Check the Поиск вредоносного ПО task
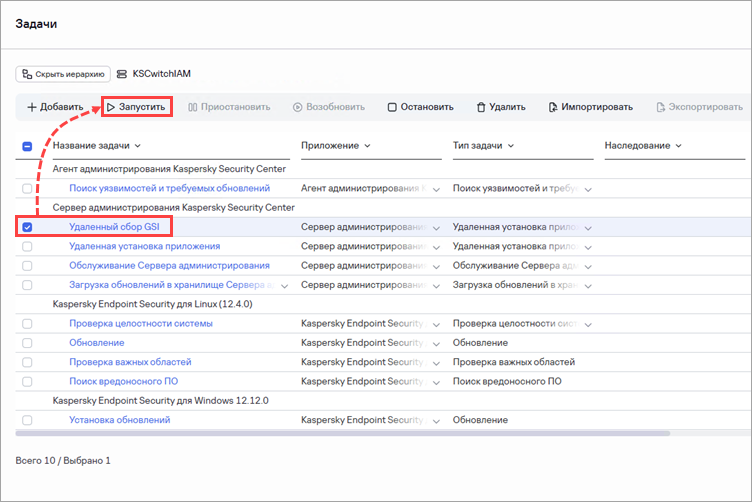The image size is (752, 502). [27, 382]
